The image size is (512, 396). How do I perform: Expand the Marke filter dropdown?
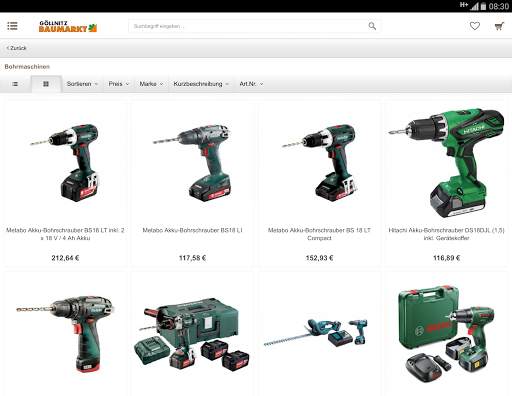click(x=151, y=84)
